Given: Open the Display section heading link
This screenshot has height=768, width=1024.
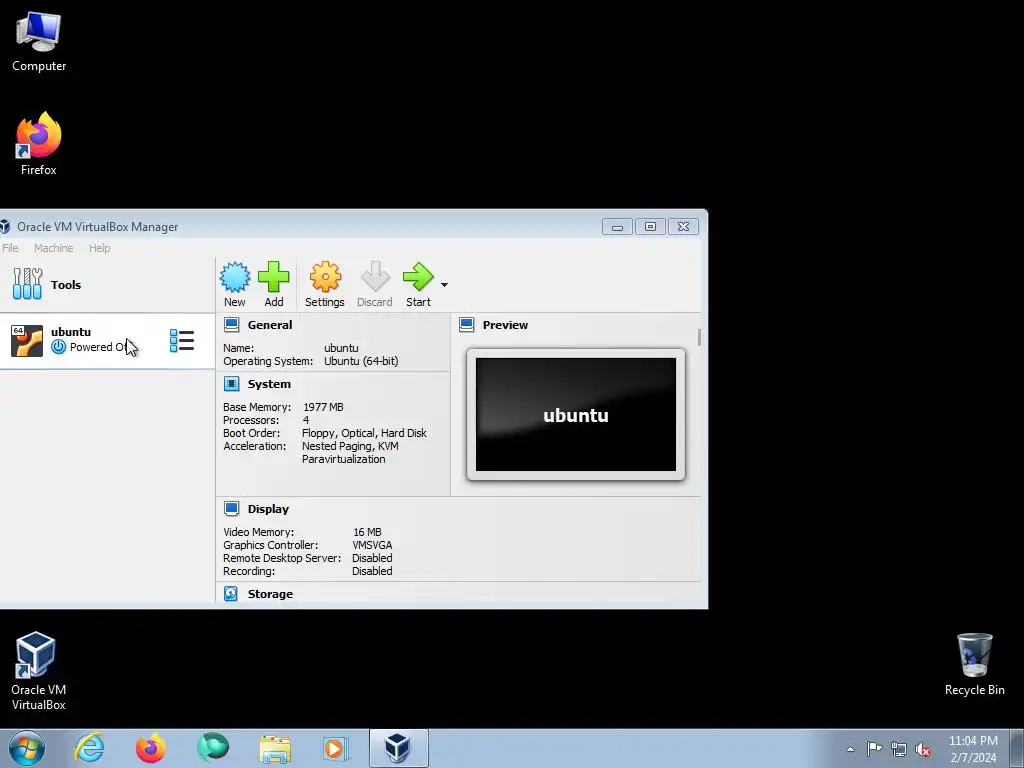Looking at the screenshot, I should [268, 509].
